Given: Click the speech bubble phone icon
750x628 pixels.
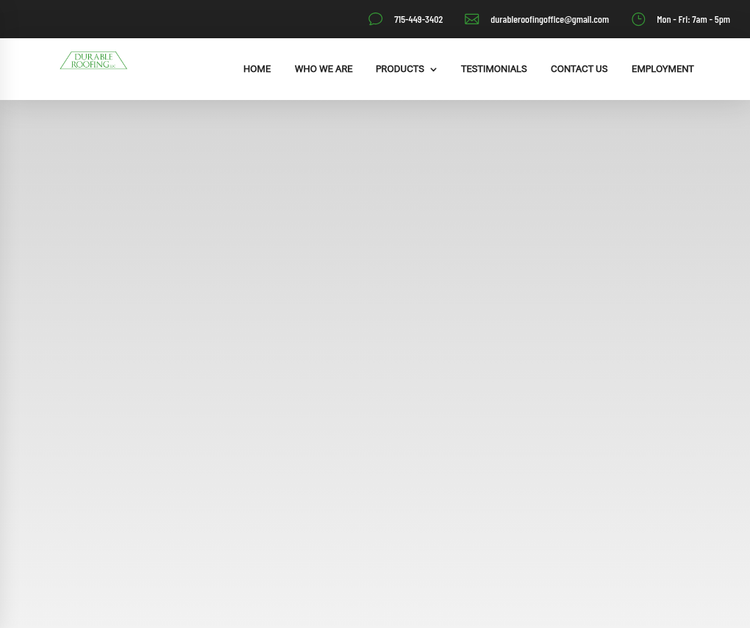Looking at the screenshot, I should 375,19.
